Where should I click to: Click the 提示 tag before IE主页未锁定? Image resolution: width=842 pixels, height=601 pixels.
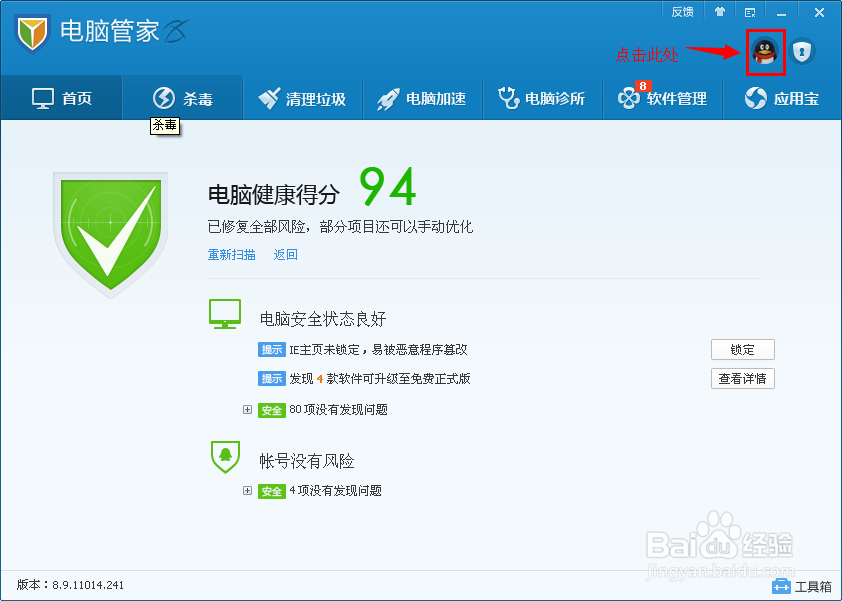(272, 350)
